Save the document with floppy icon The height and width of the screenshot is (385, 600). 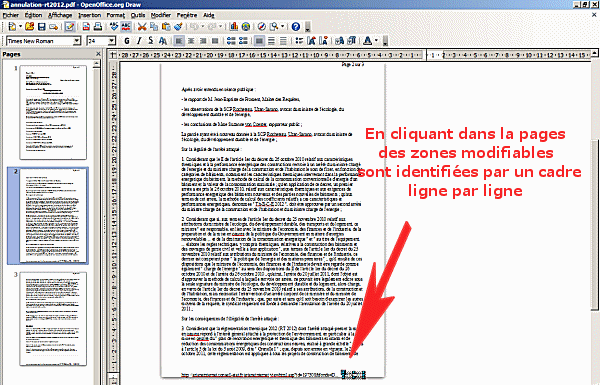[x=41, y=26]
